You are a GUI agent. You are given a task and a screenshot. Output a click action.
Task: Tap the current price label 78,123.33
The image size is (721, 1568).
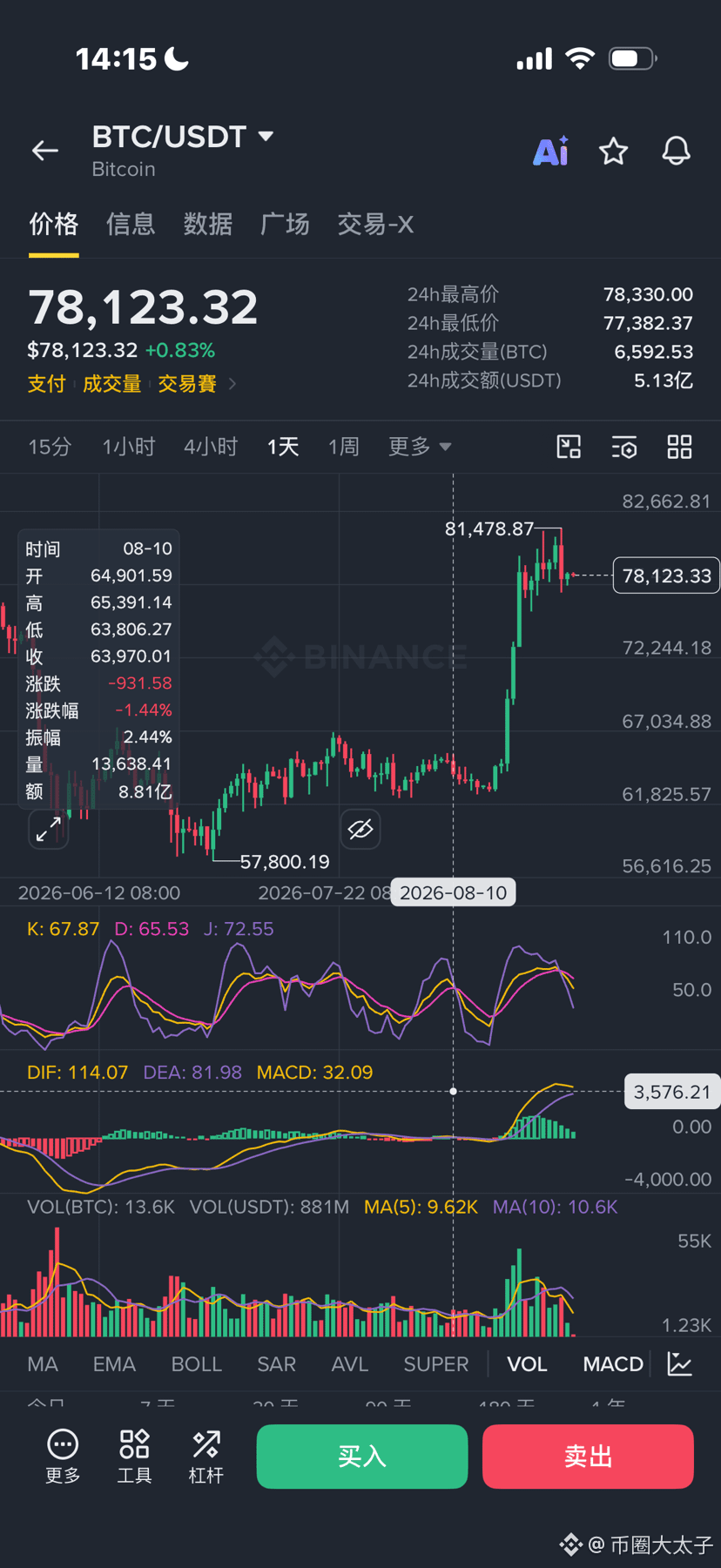666,575
